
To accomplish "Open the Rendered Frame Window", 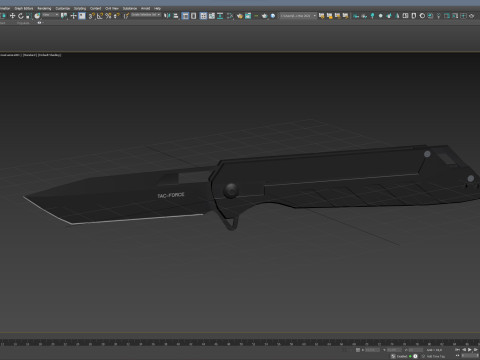I will (248, 16).
